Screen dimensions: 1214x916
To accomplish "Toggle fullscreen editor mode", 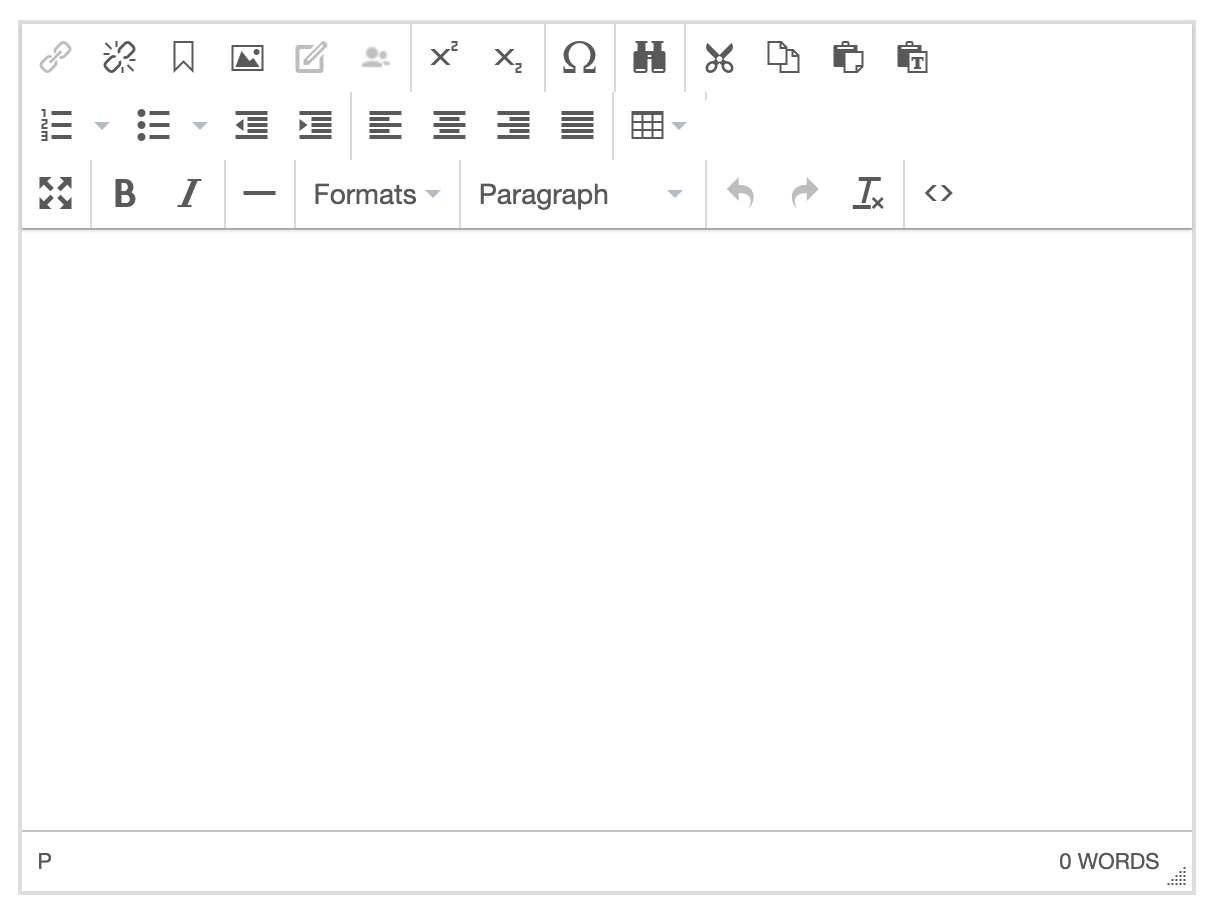I will click(56, 194).
